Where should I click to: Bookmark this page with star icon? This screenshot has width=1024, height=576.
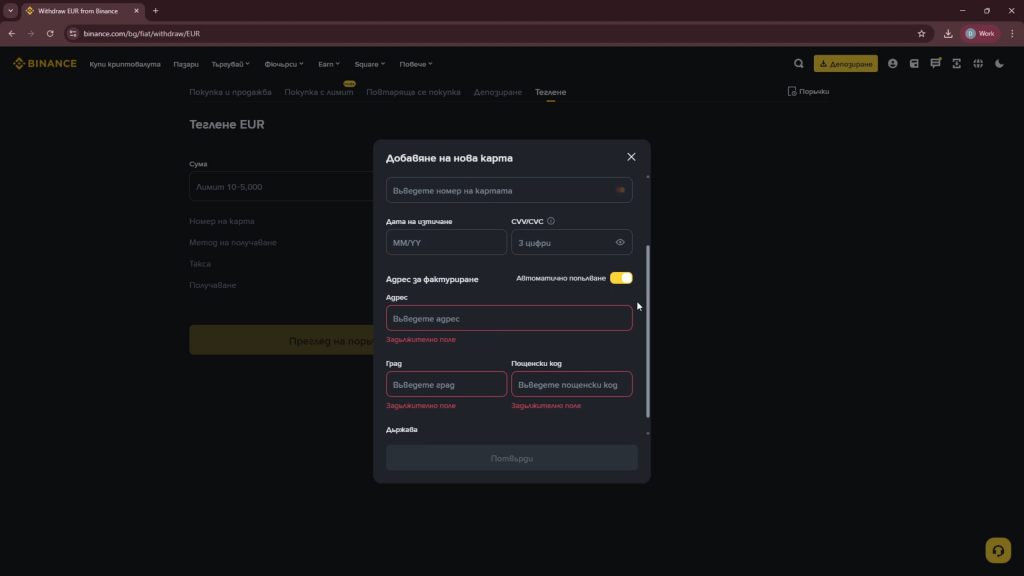(x=921, y=33)
